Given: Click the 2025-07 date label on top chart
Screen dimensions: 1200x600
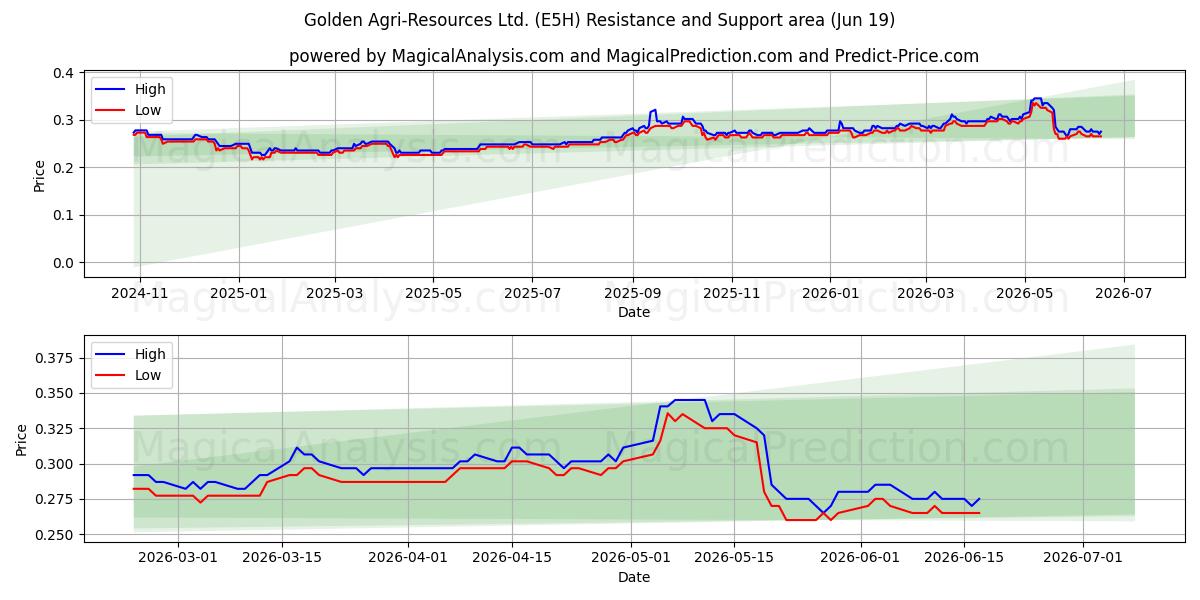Looking at the screenshot, I should (x=533, y=293).
